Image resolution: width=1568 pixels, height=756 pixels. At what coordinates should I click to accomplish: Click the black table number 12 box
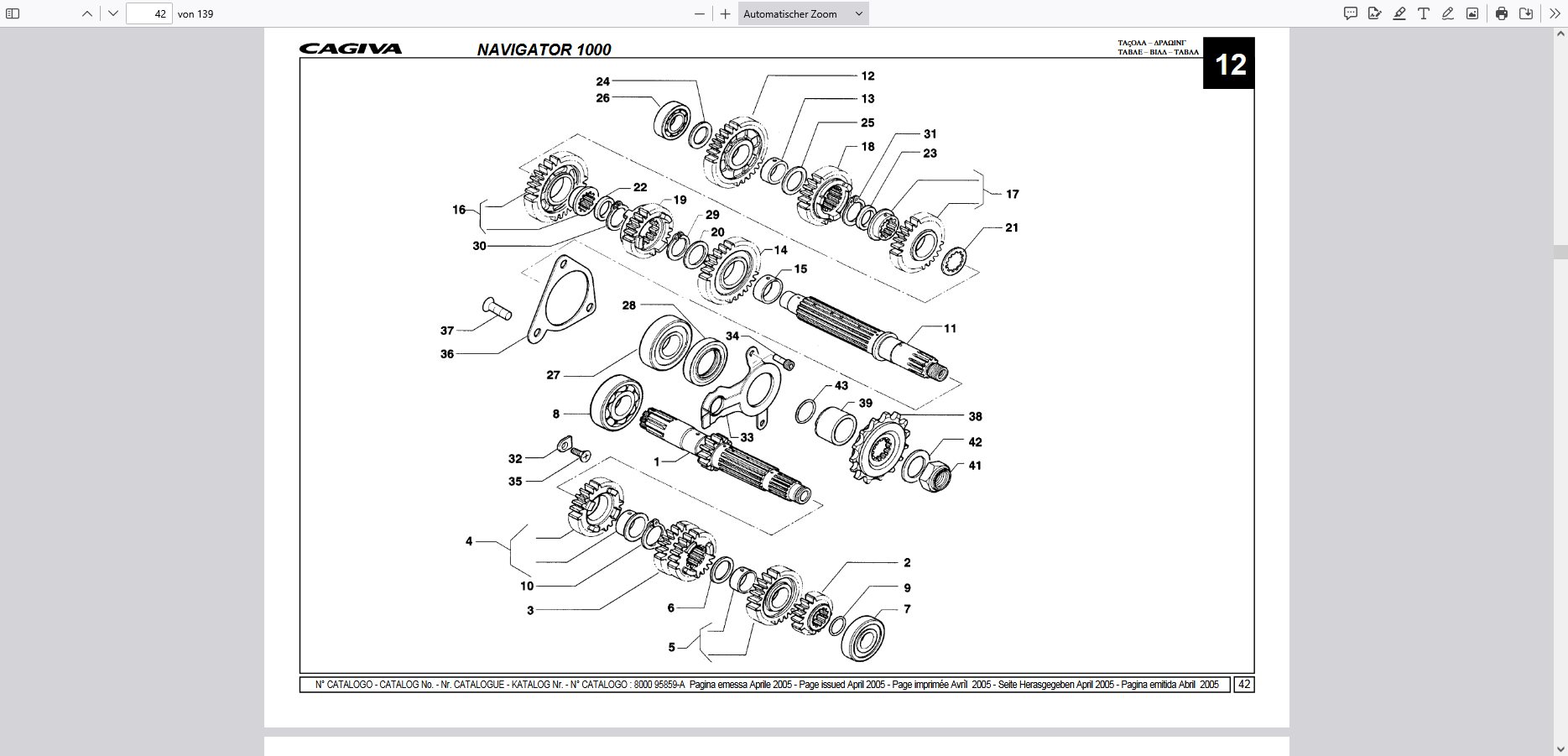tap(1229, 64)
